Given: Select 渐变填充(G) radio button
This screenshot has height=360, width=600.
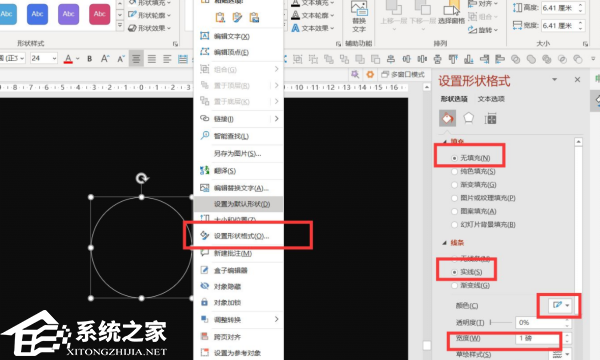Looking at the screenshot, I should tap(455, 185).
